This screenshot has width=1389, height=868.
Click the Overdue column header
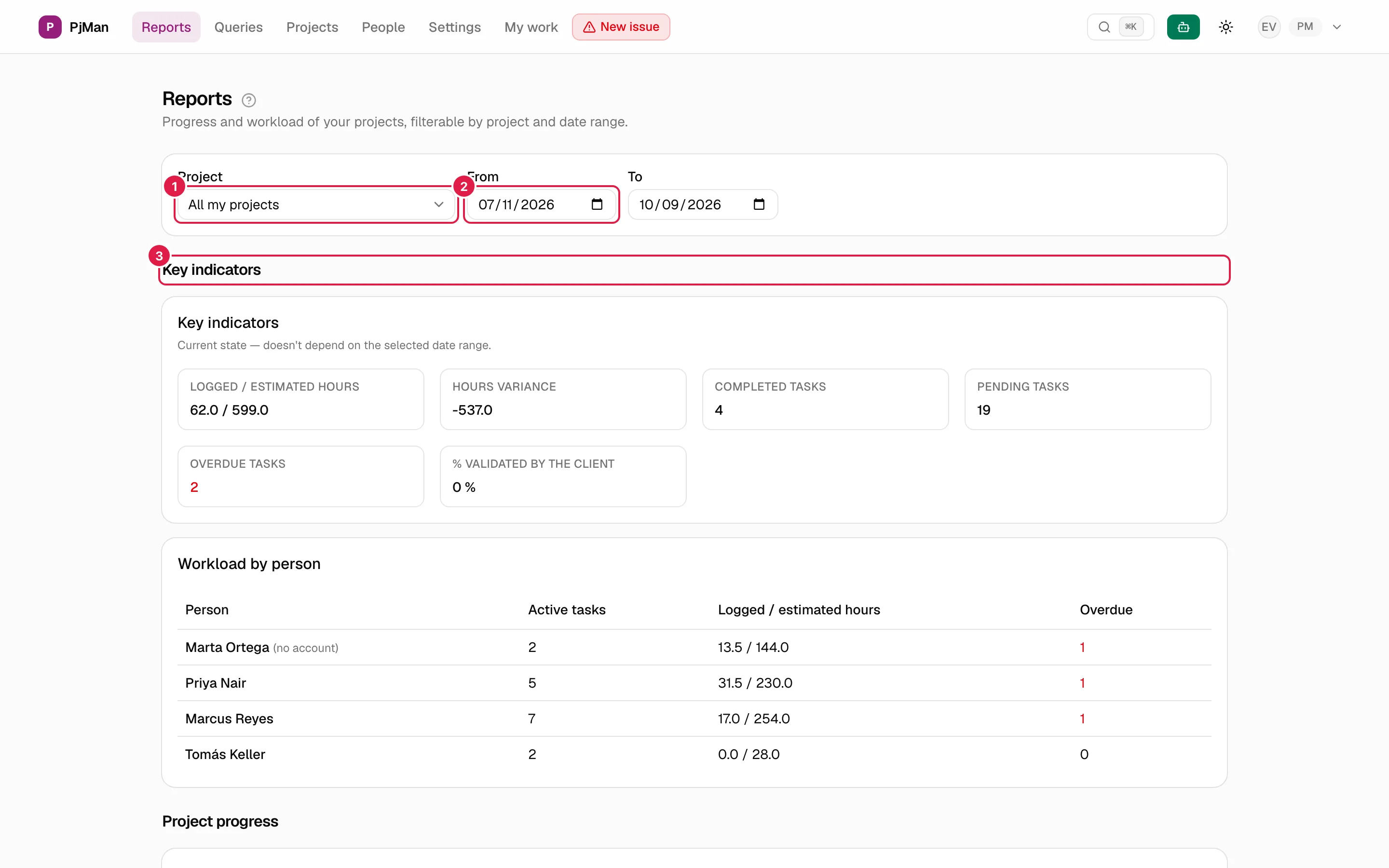coord(1106,610)
